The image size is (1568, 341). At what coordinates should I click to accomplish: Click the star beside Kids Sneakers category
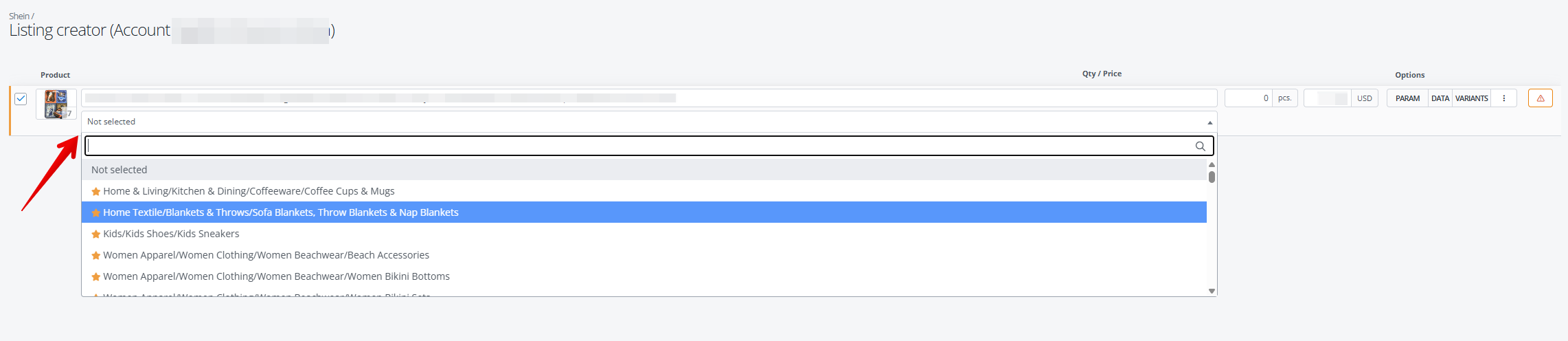pos(96,234)
